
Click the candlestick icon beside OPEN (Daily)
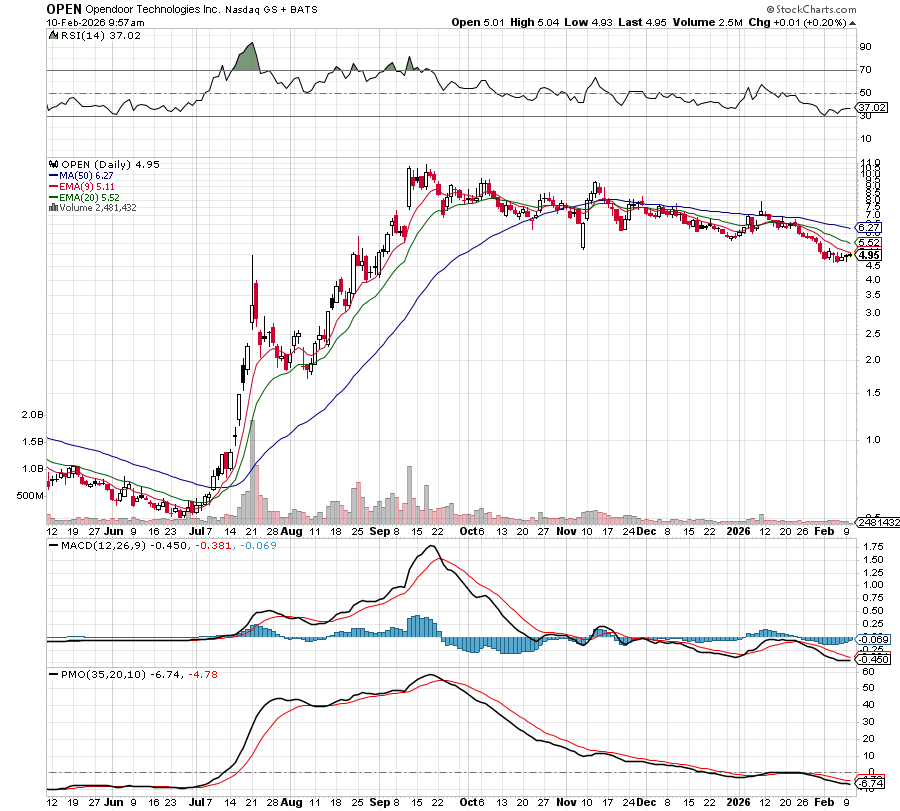click(54, 164)
